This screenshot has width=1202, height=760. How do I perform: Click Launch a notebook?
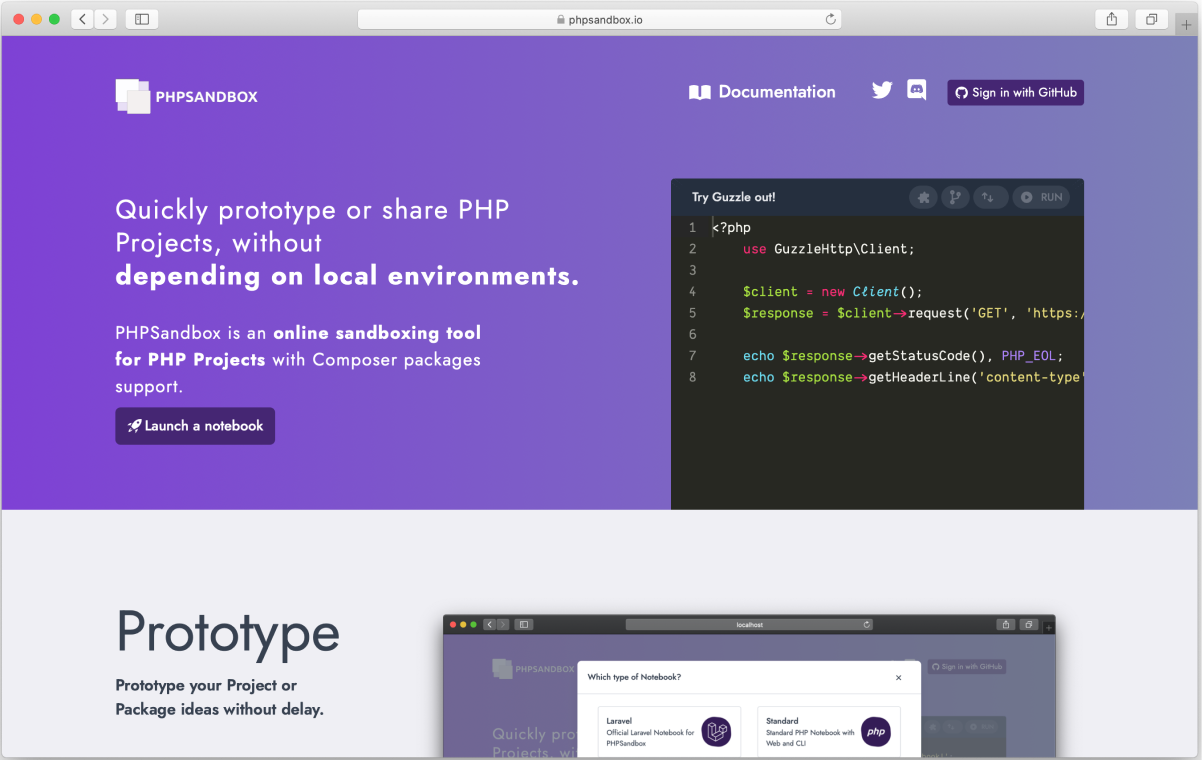click(x=195, y=425)
